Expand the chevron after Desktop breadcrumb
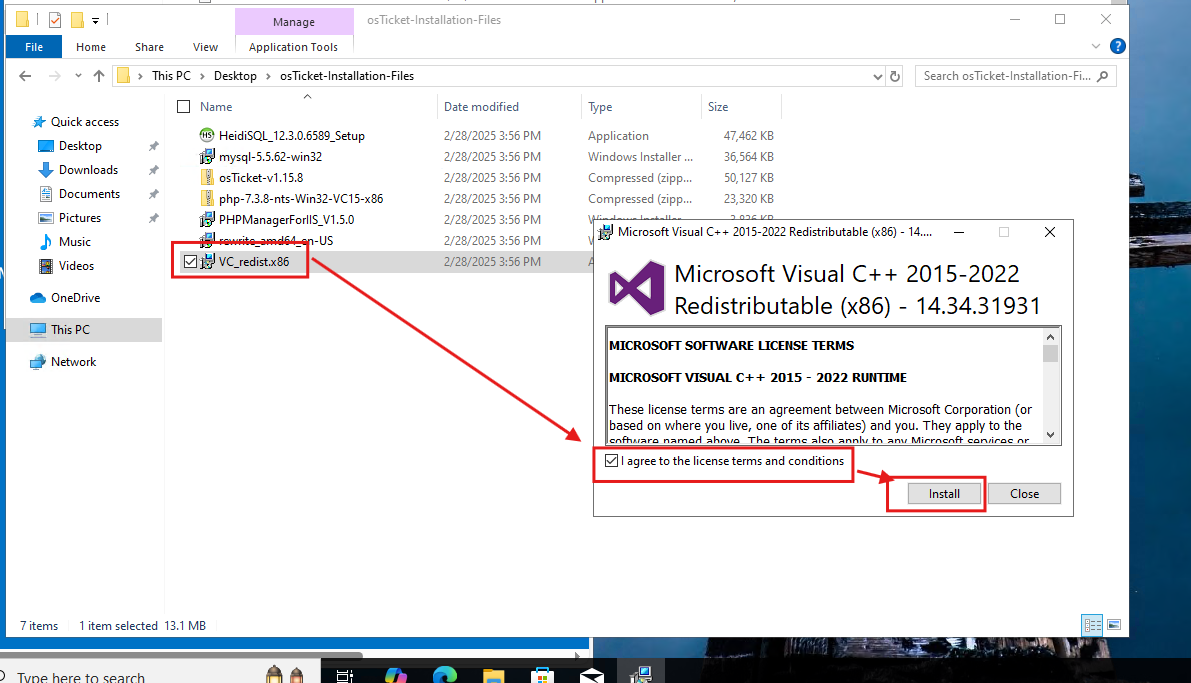 (269, 76)
